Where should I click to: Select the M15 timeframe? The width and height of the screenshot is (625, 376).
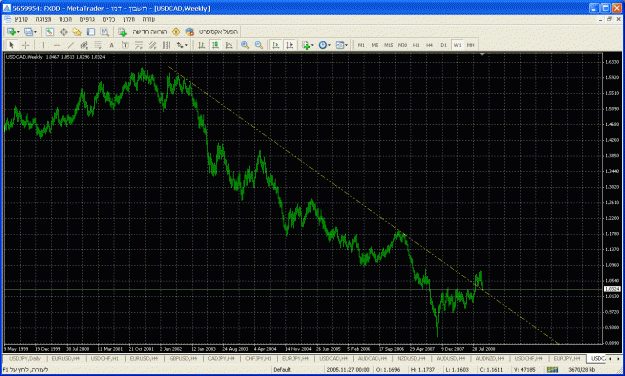click(x=389, y=45)
